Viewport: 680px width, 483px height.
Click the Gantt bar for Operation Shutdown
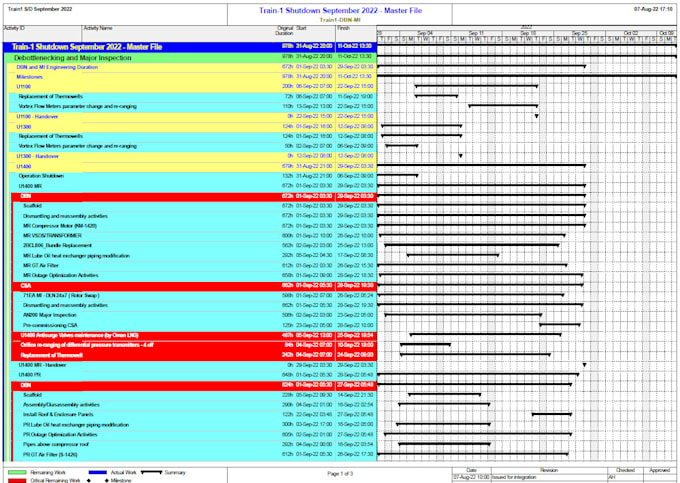click(x=398, y=175)
